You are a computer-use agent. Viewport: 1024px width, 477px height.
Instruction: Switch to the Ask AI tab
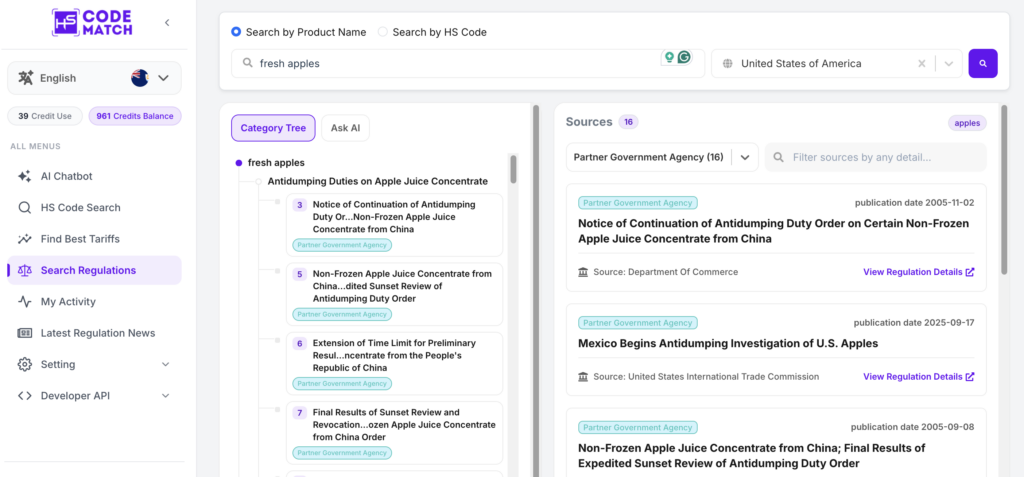(x=345, y=128)
